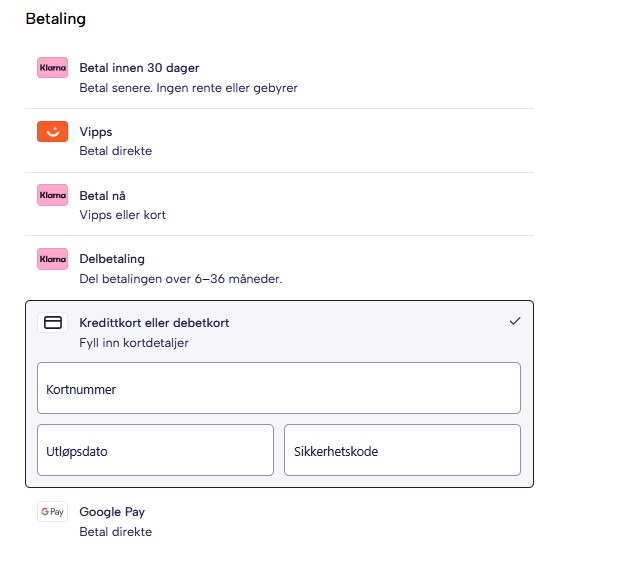This screenshot has width=629, height=561.
Task: Click the Sikkerhetskode field
Action: click(402, 450)
